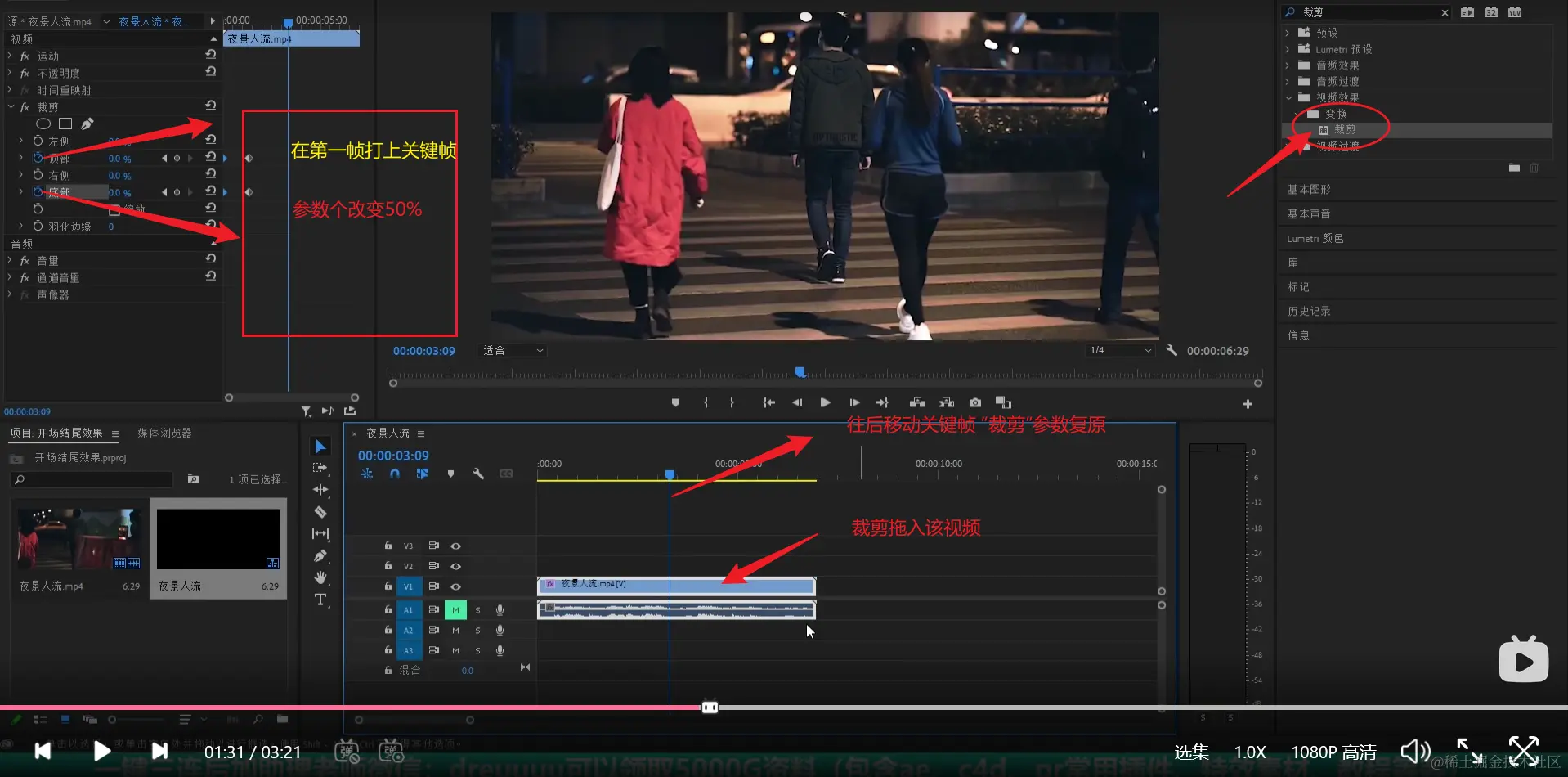Image resolution: width=1568 pixels, height=777 pixels.
Task: Toggle lock on V3 track
Action: pos(388,546)
